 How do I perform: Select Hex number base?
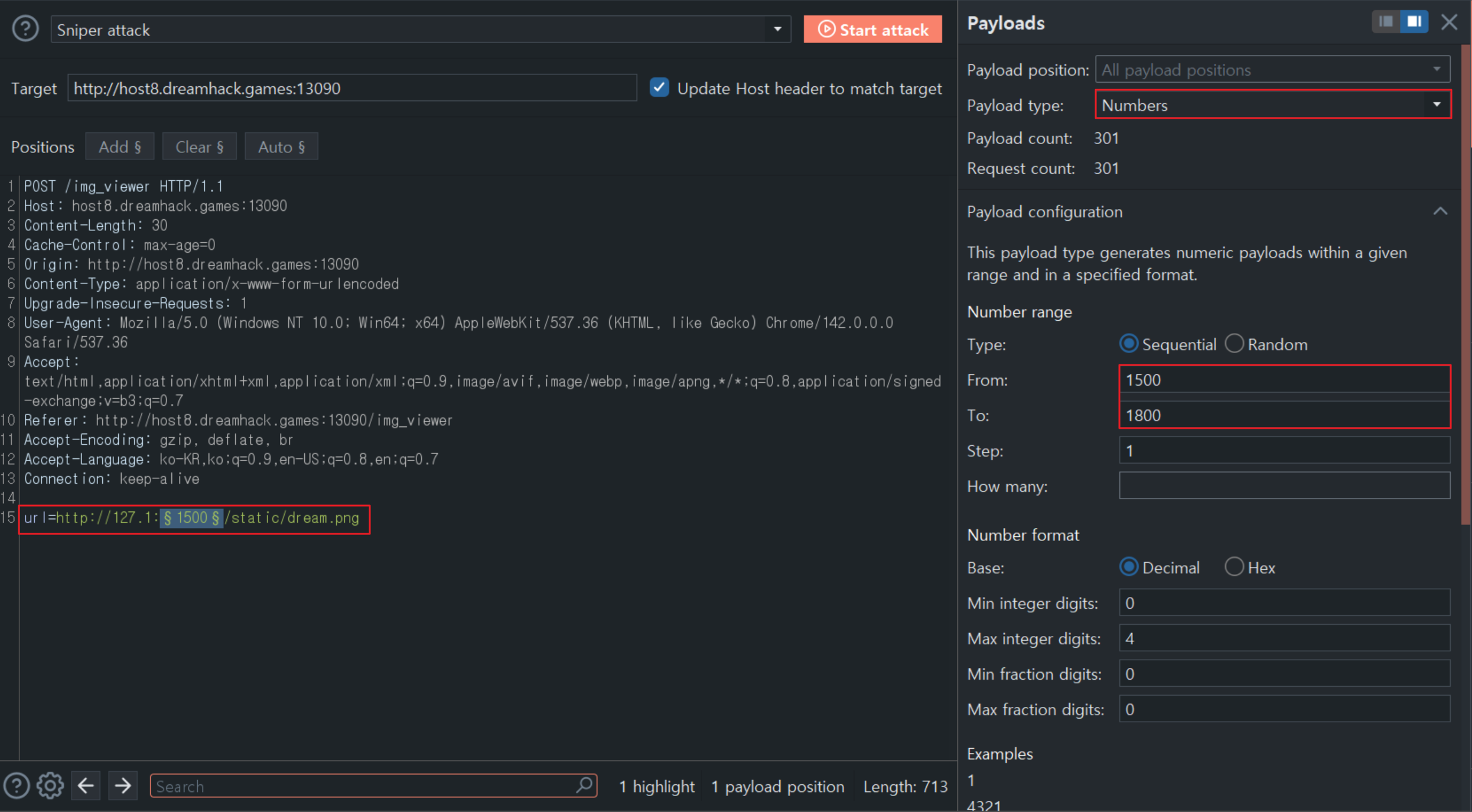[x=1235, y=567]
